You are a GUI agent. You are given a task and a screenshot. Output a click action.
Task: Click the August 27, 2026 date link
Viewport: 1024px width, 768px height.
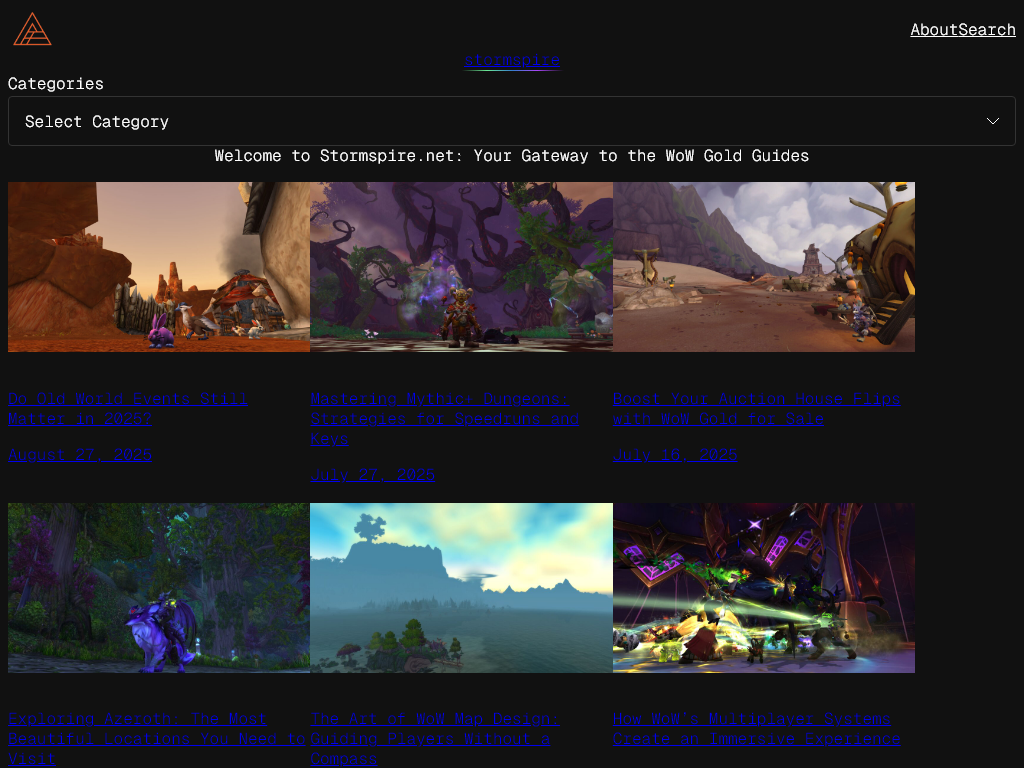[x=80, y=454]
